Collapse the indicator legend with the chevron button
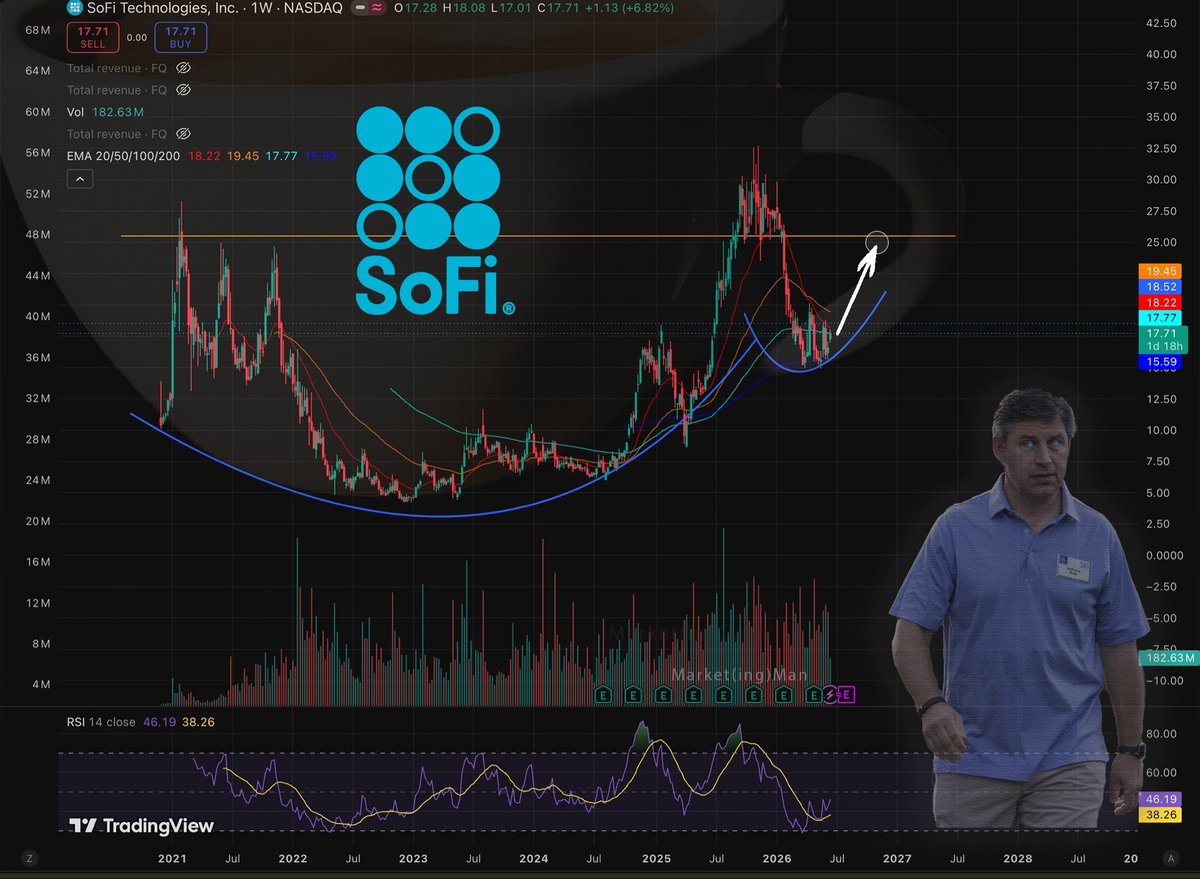The width and height of the screenshot is (1200, 879). (80, 179)
